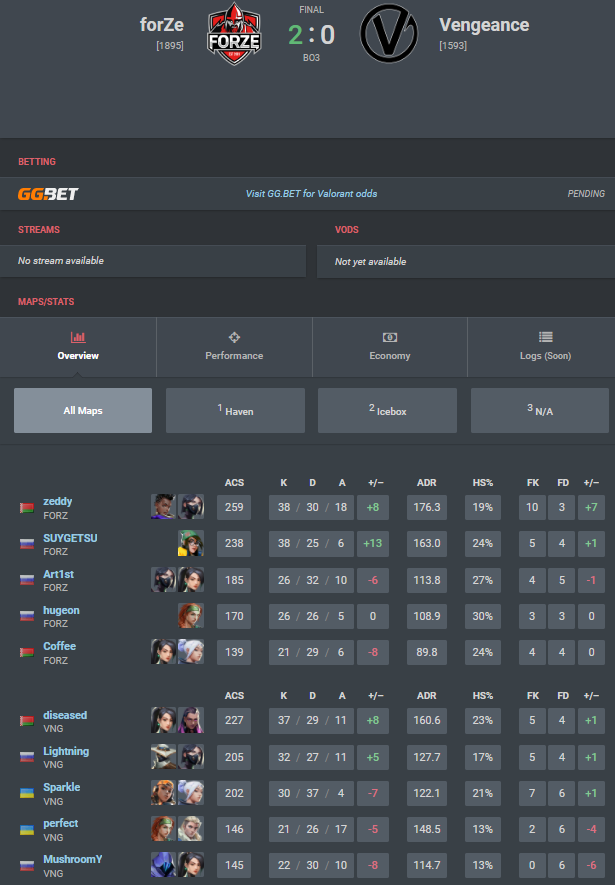Click Art1st's Sage agent icon
Viewport: 615px width, 885px height.
(191, 580)
